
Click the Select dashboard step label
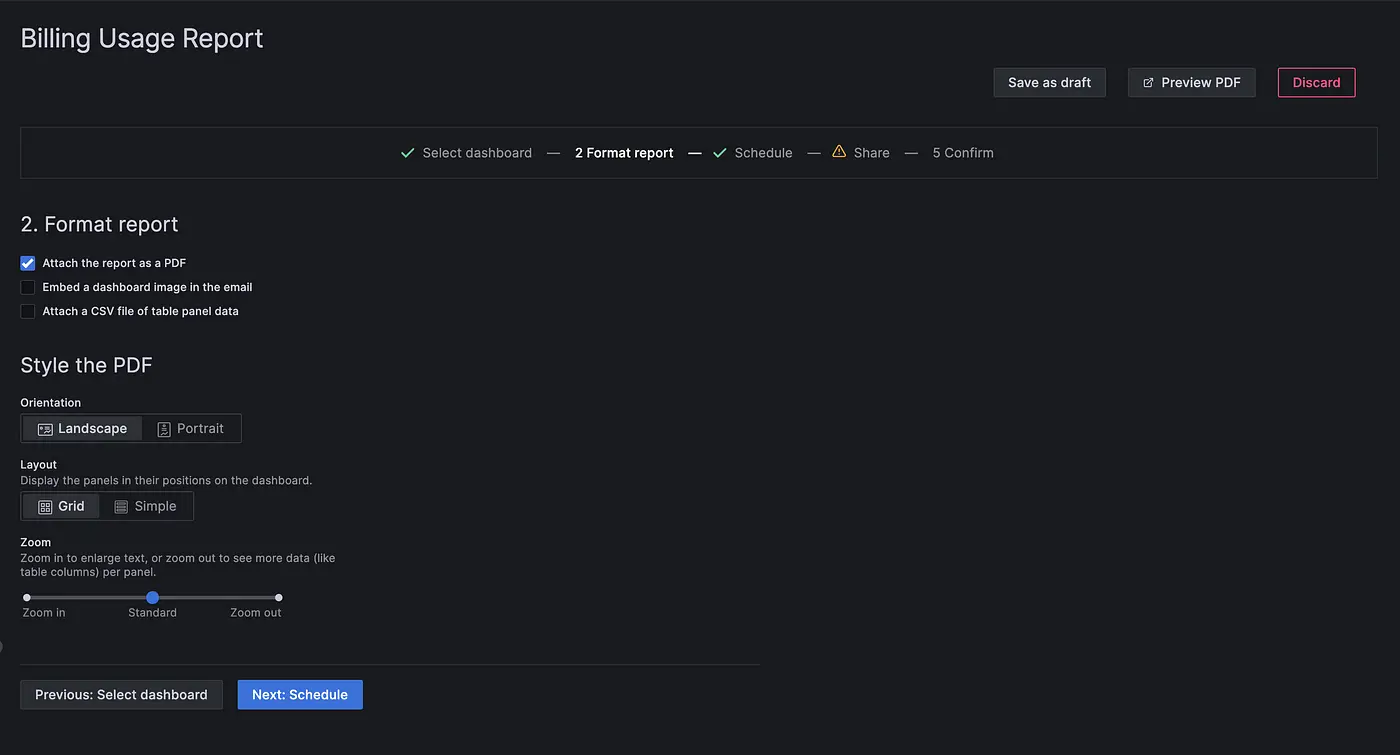tap(477, 152)
